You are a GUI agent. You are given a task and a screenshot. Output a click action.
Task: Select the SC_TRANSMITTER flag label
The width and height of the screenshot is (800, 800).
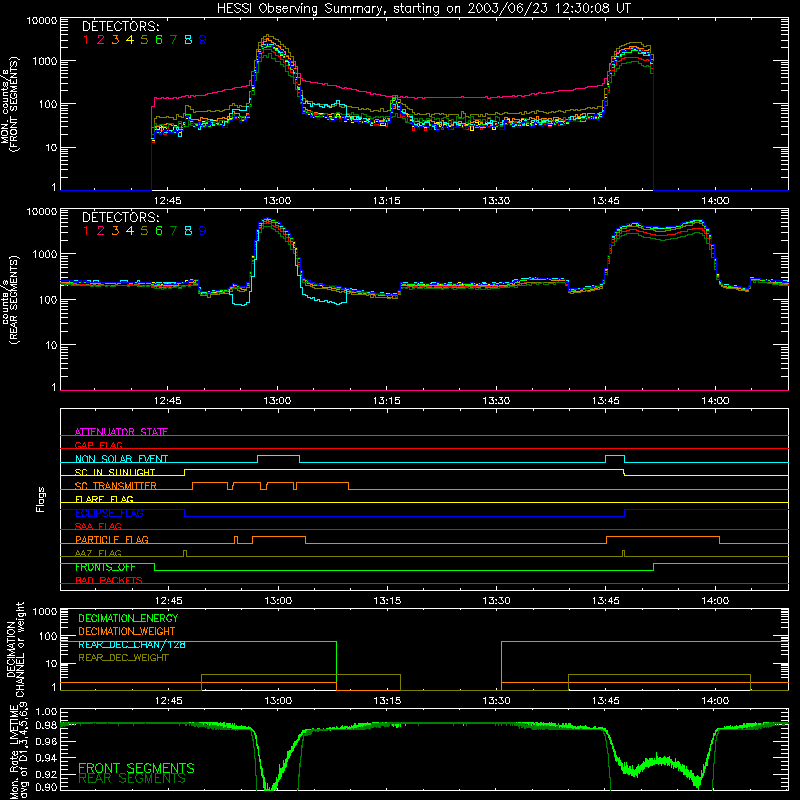116,486
